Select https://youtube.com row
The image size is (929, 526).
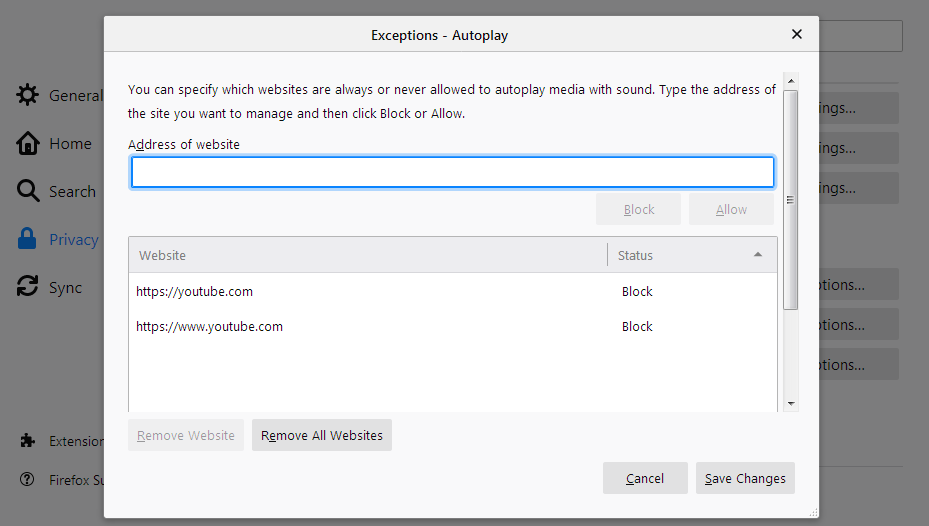453,291
